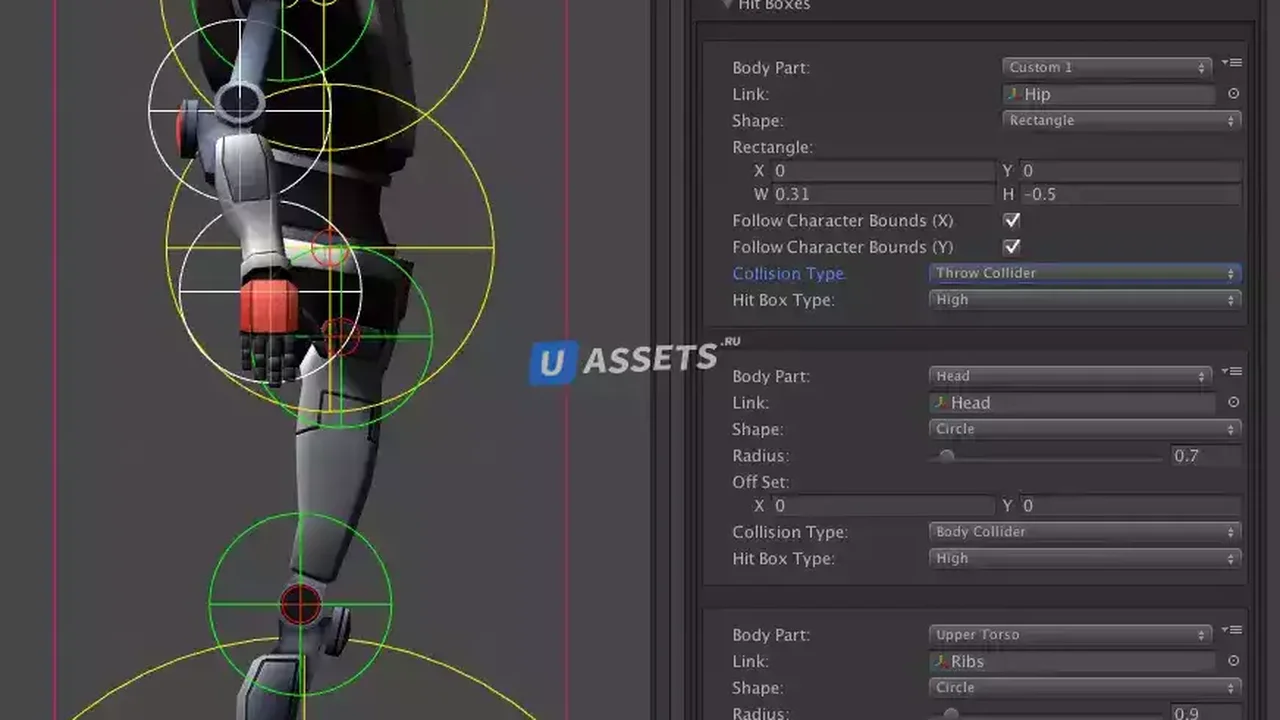The height and width of the screenshot is (720, 1280).
Task: Click the Head Off Set Y field
Action: (x=1130, y=506)
